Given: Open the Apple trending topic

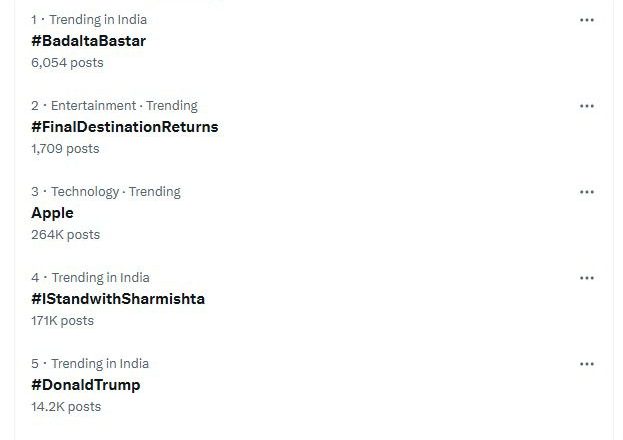Looking at the screenshot, I should point(52,213).
